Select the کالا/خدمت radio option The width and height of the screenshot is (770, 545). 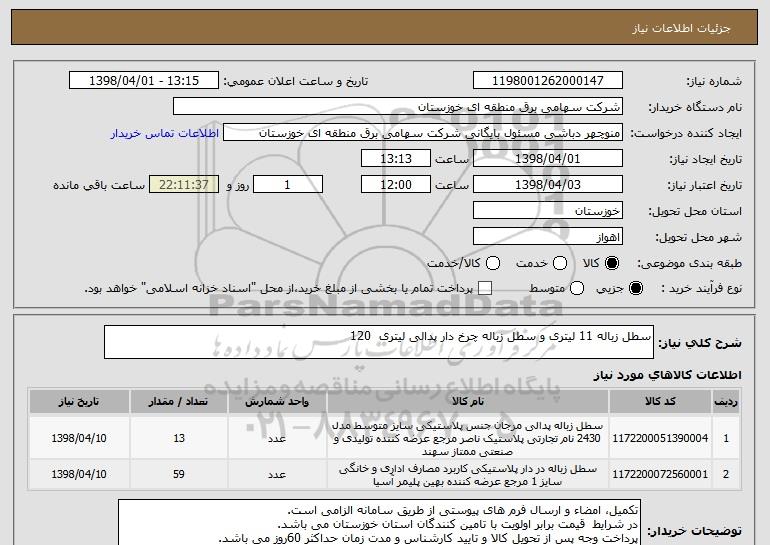click(493, 264)
